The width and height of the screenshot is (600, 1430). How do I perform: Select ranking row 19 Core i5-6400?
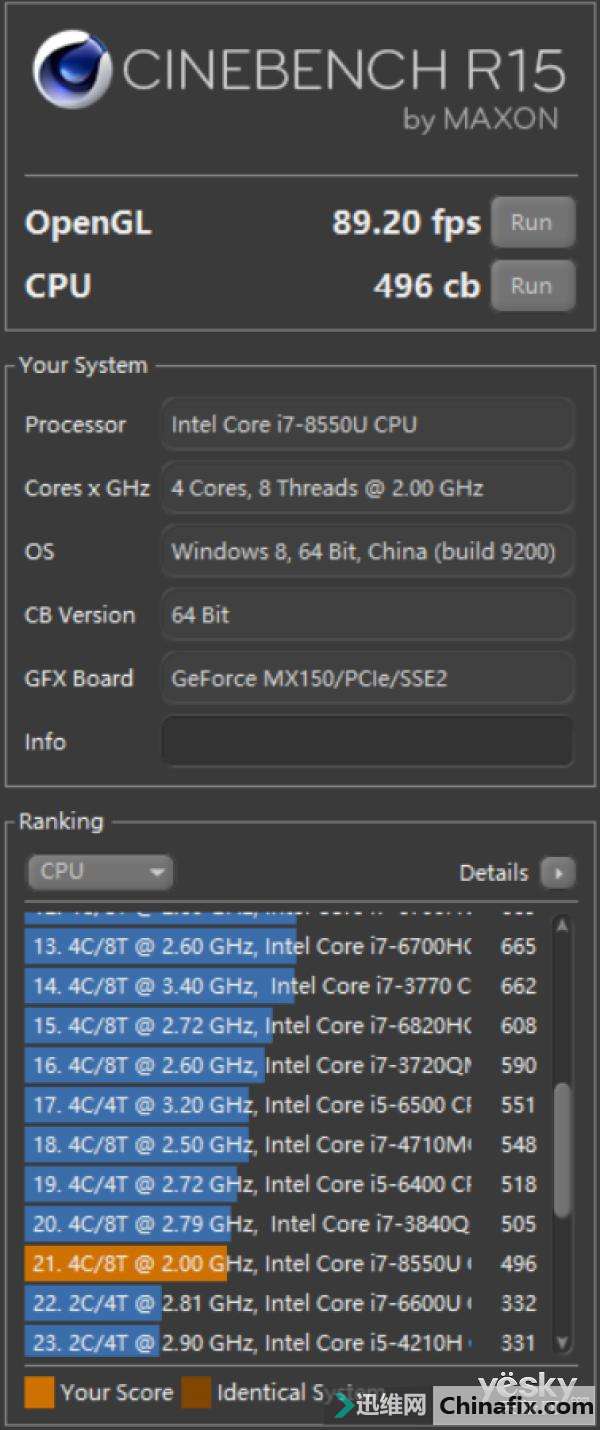click(x=286, y=1184)
